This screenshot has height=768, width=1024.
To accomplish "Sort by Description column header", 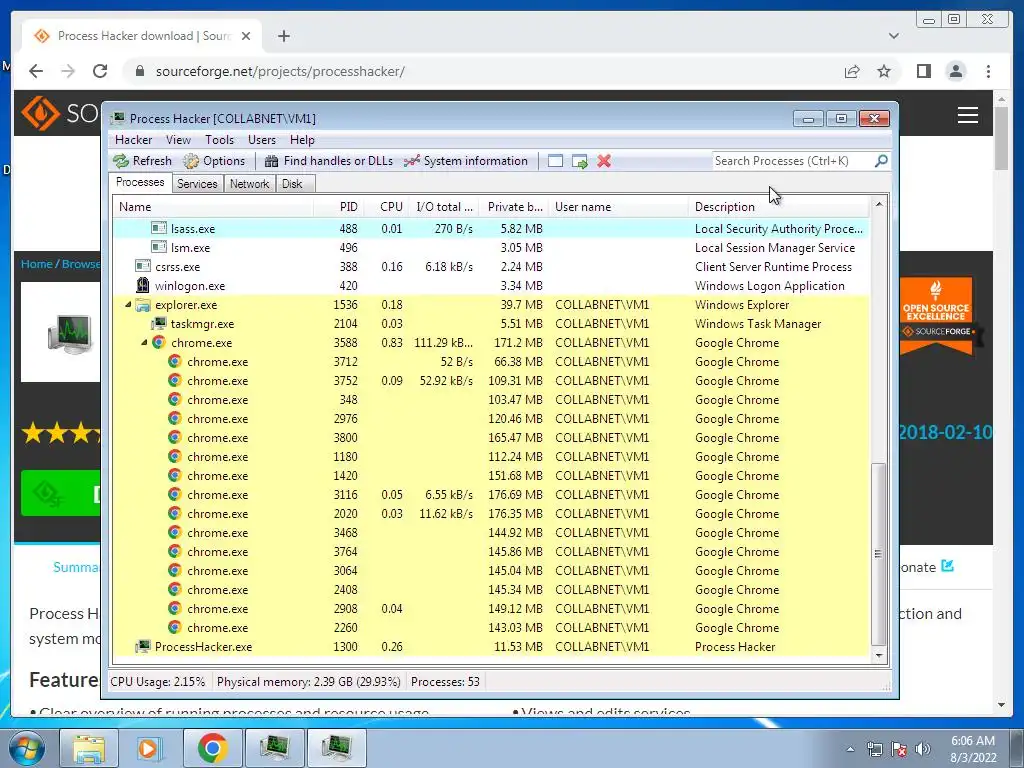I will [778, 207].
